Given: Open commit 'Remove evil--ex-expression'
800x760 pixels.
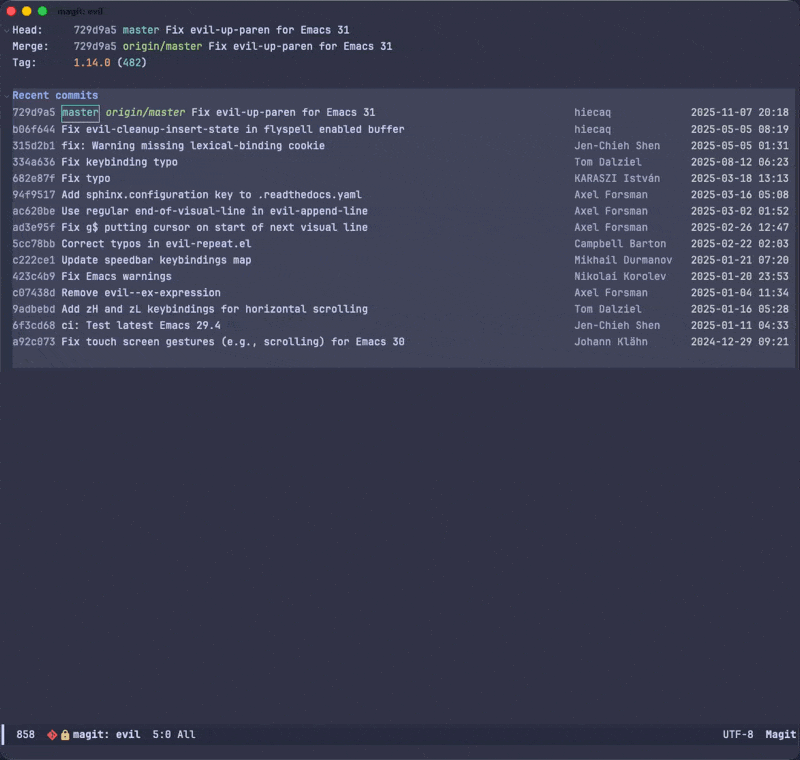Looking at the screenshot, I should (x=141, y=293).
